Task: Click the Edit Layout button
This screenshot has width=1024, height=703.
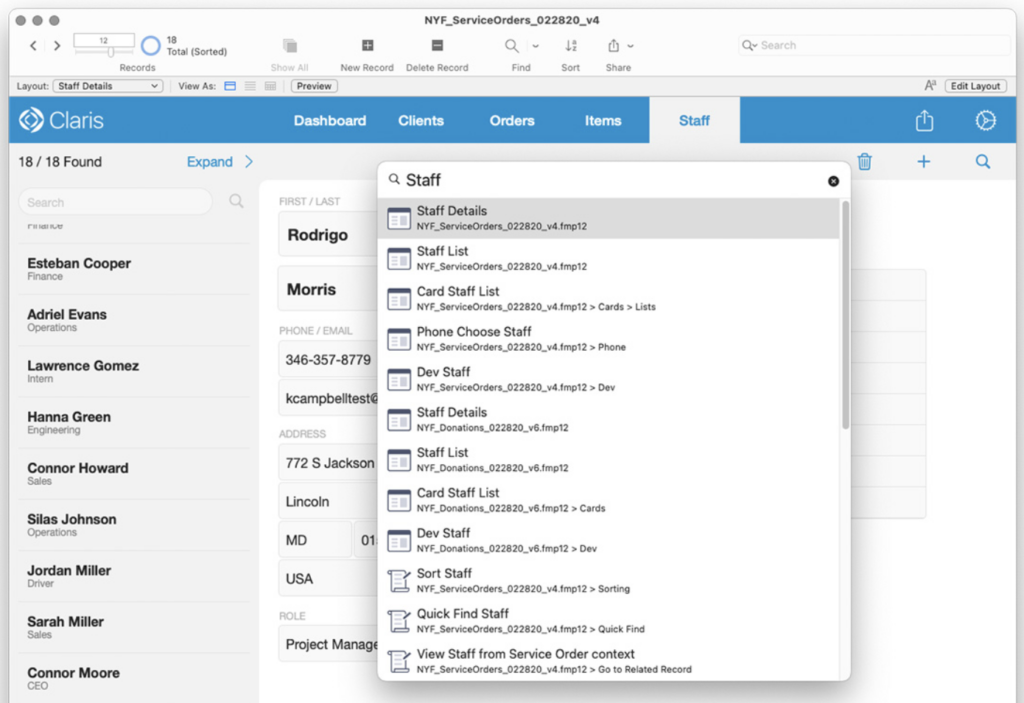Action: [x=975, y=86]
